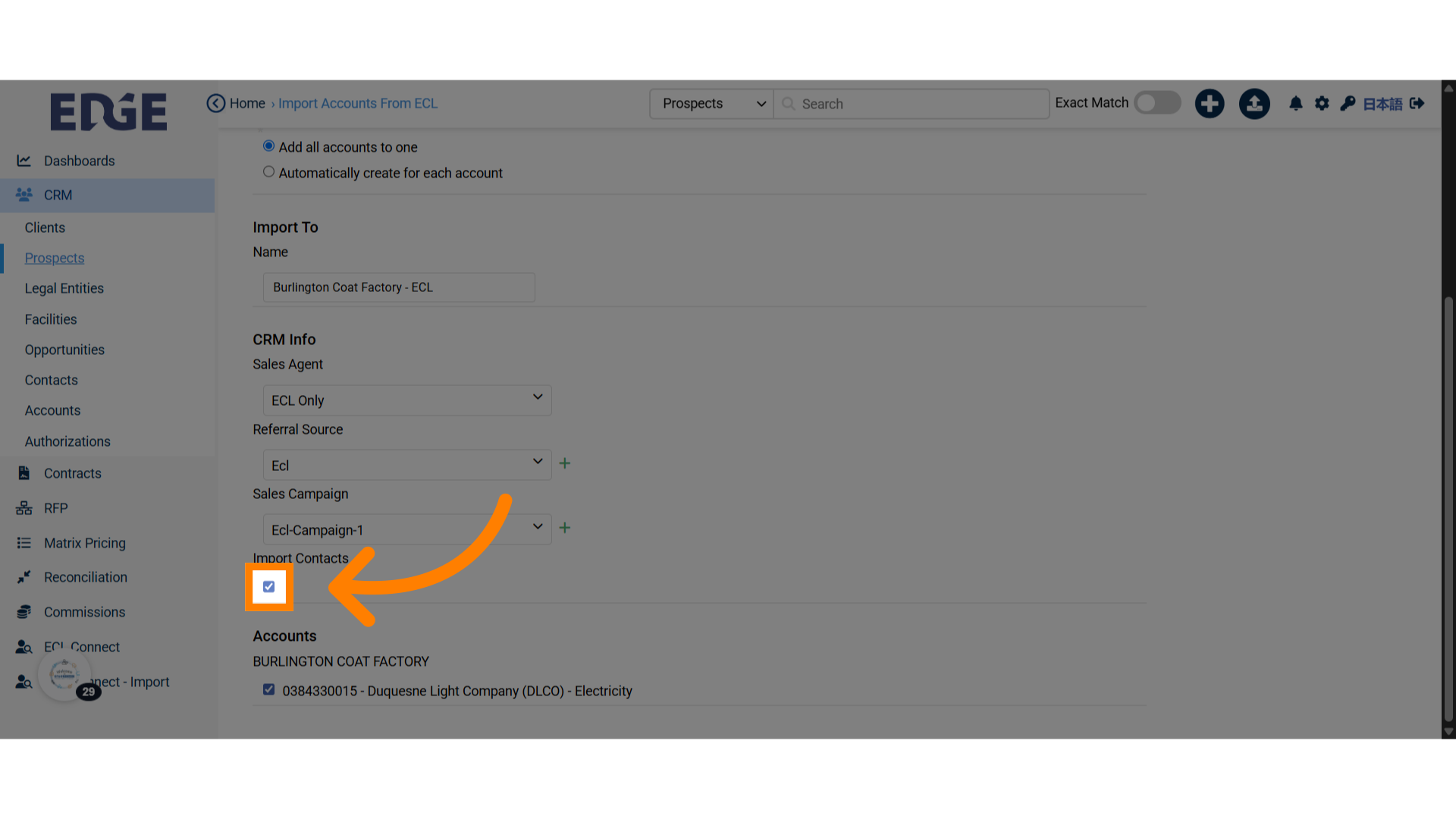Image resolution: width=1456 pixels, height=819 pixels.
Task: Open Opportunities
Action: (x=64, y=350)
